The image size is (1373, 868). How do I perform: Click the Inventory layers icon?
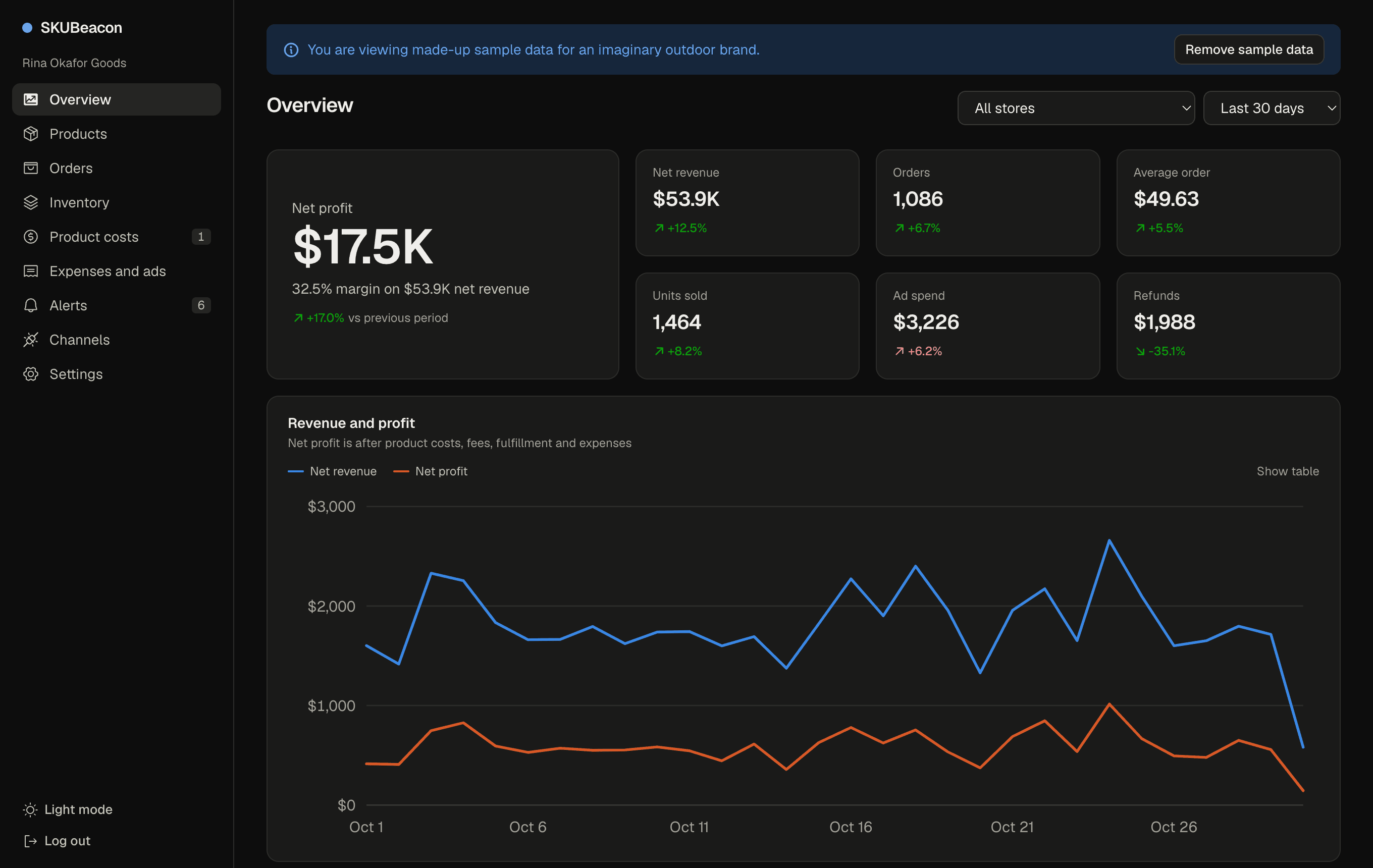(31, 202)
